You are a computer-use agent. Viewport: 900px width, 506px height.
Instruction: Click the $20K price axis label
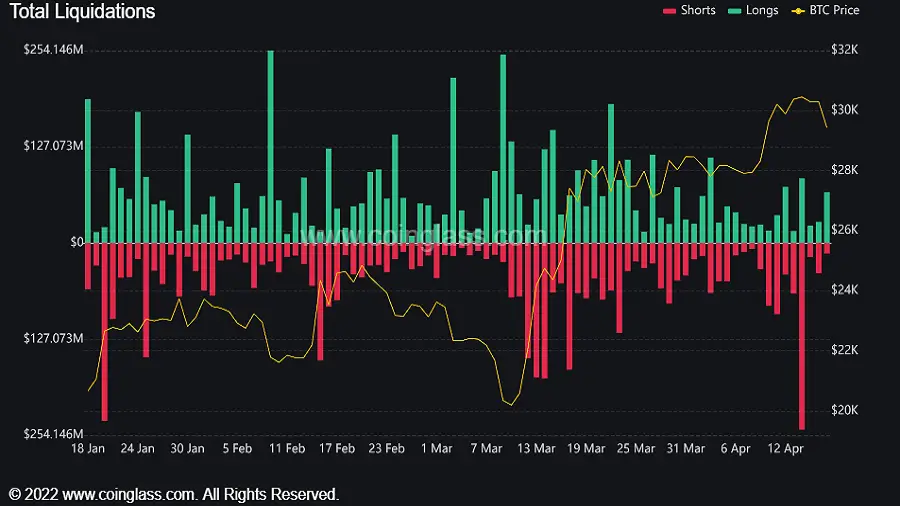pos(845,411)
